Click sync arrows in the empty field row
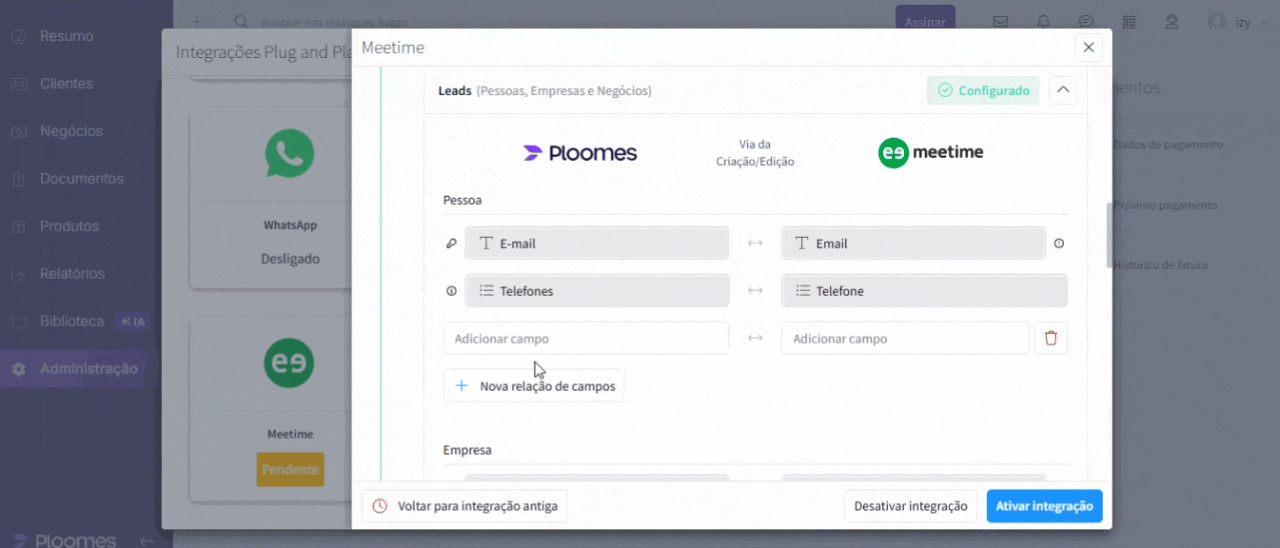Screen dimensions: 1280x548 [x=755, y=338]
